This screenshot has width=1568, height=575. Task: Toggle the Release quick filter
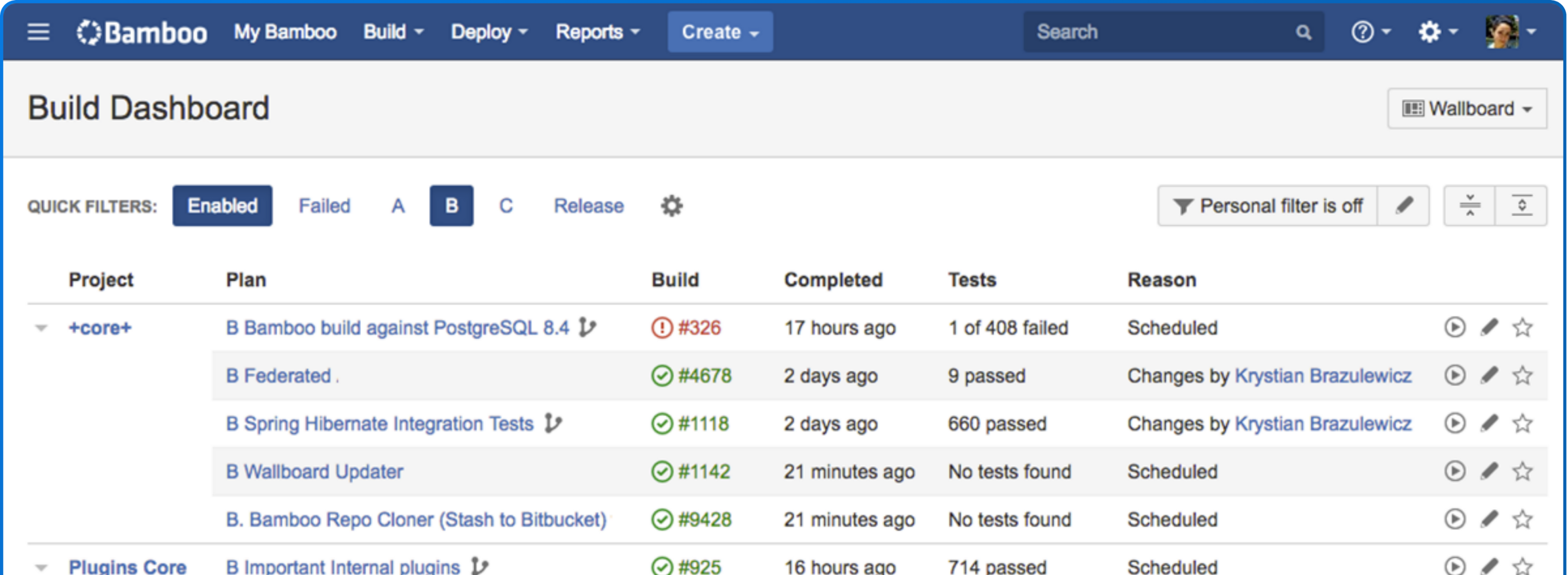[x=589, y=206]
